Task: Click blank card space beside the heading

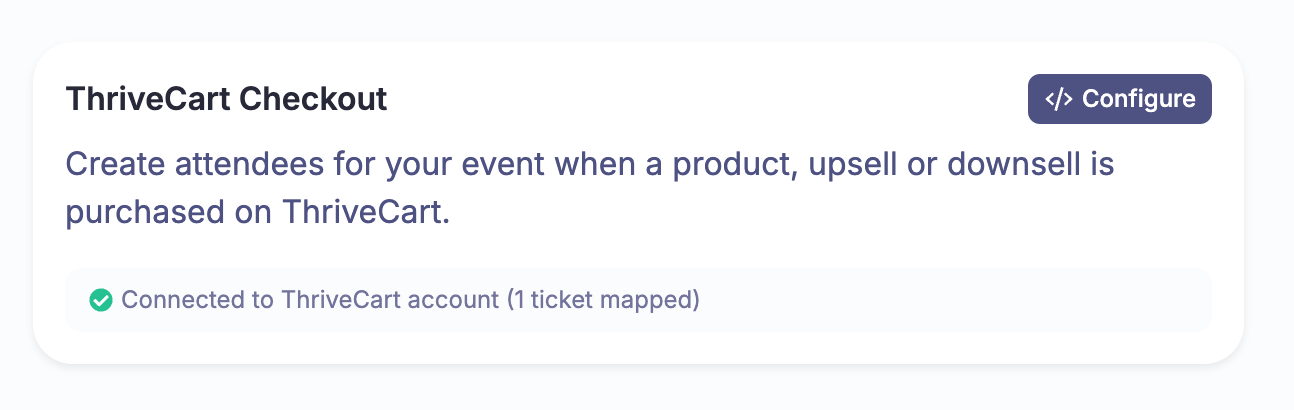Action: pos(700,99)
